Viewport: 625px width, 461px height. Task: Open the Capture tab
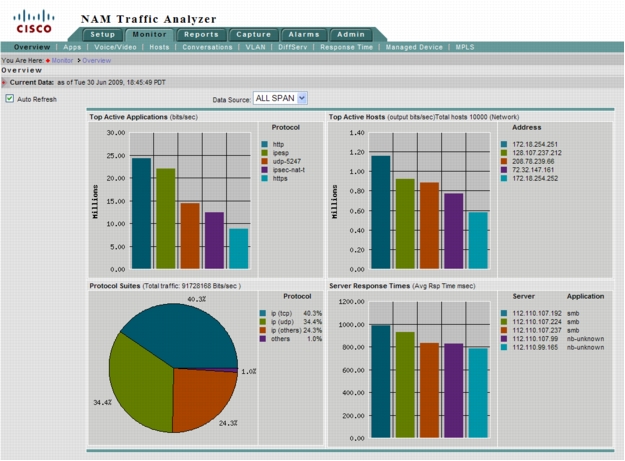(254, 35)
